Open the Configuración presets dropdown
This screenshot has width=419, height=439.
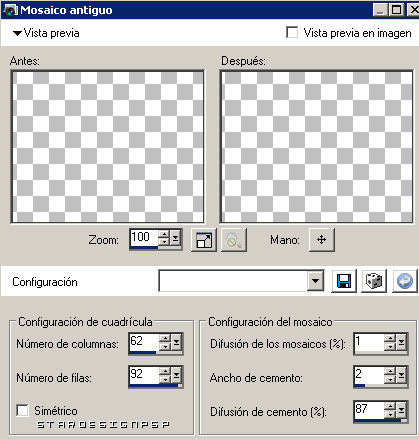coord(315,281)
